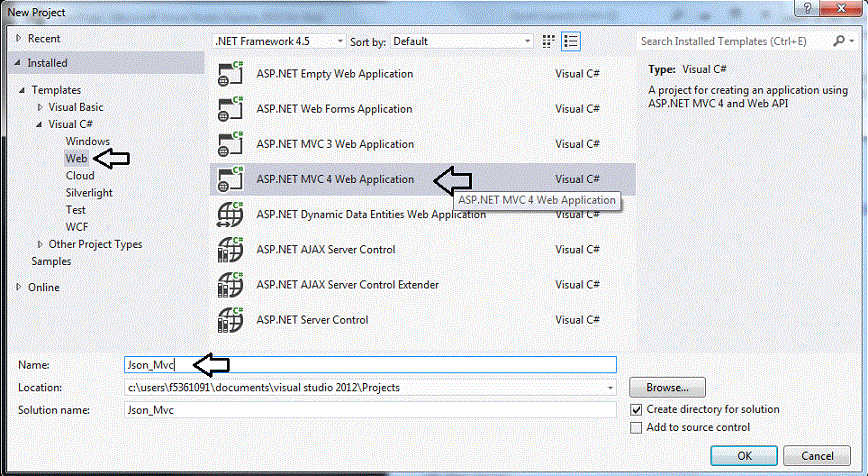This screenshot has height=476, width=868.
Task: Click the Dynamic Data Entities Web Application icon
Action: [230, 214]
